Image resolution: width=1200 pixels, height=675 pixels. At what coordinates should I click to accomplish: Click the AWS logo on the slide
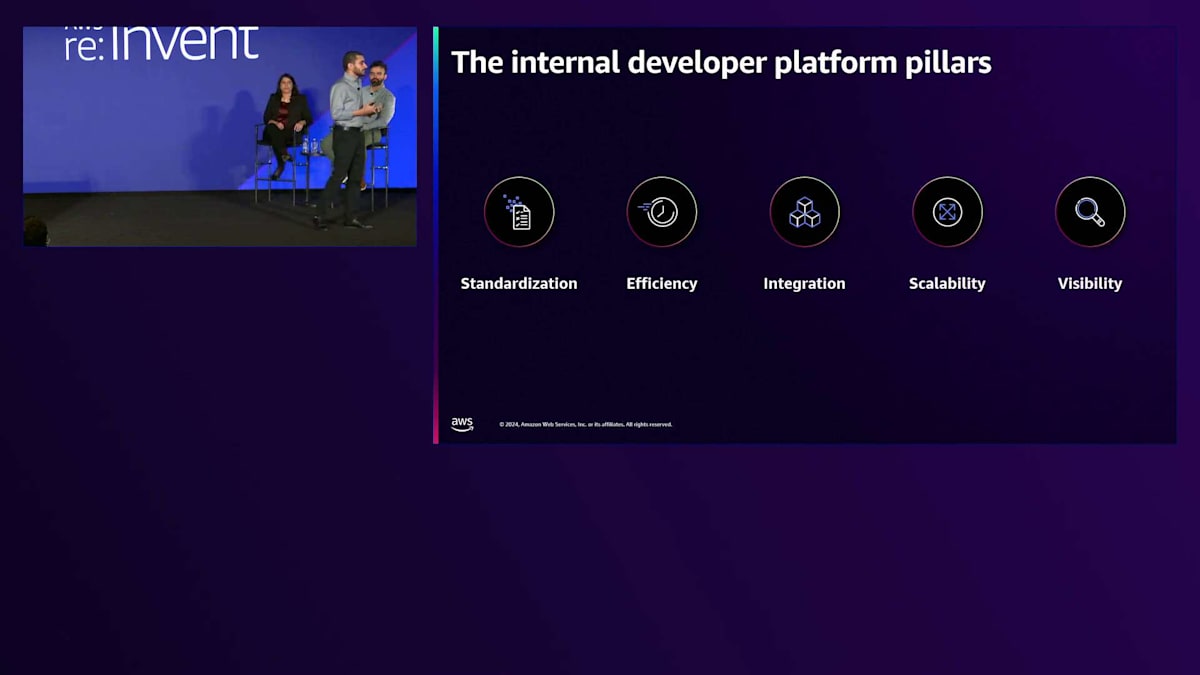coord(462,424)
